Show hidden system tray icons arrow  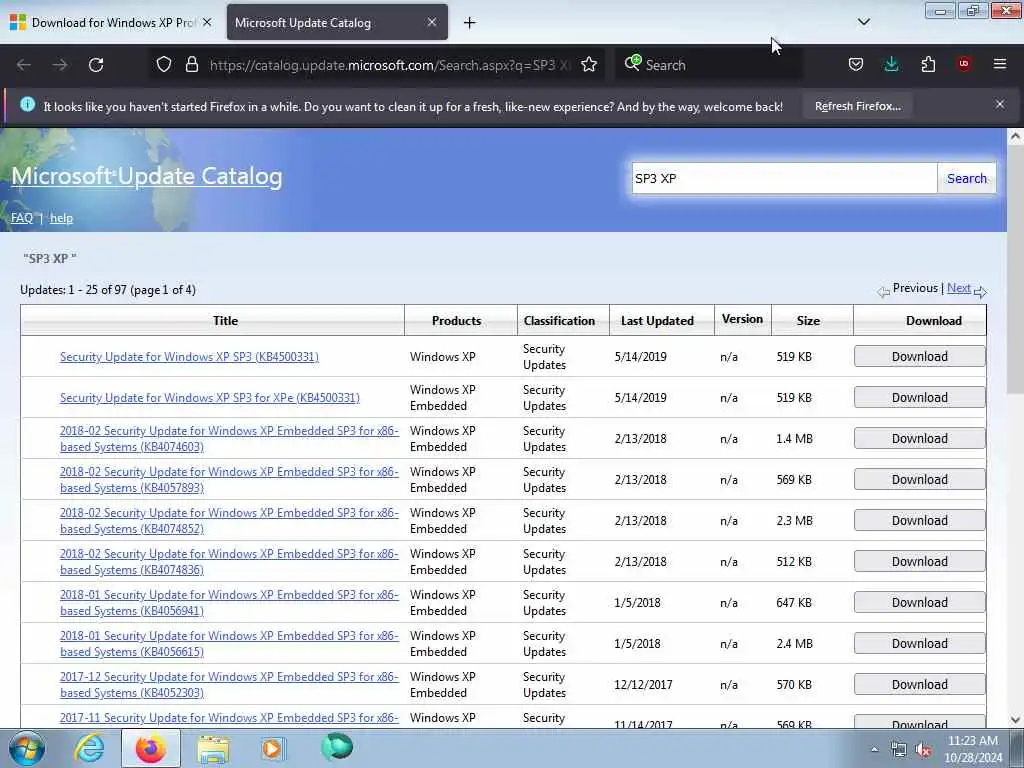click(x=874, y=750)
